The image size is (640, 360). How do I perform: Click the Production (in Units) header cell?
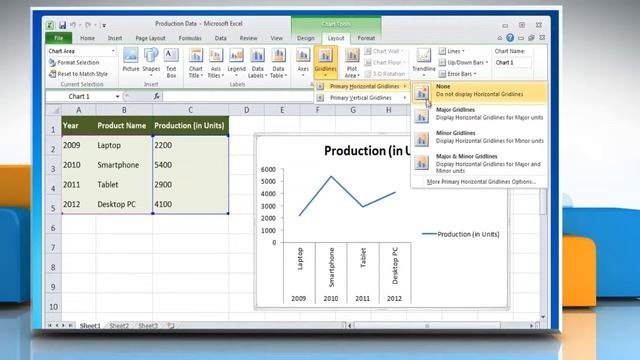tap(190, 126)
